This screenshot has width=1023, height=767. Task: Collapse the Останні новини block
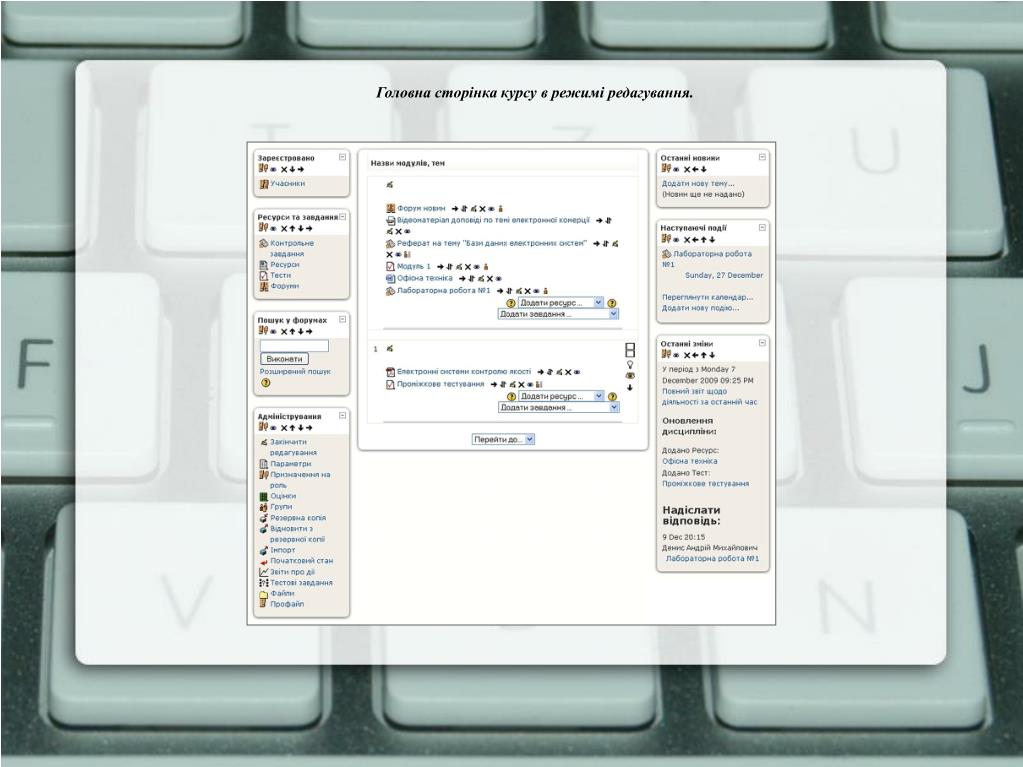click(x=762, y=157)
